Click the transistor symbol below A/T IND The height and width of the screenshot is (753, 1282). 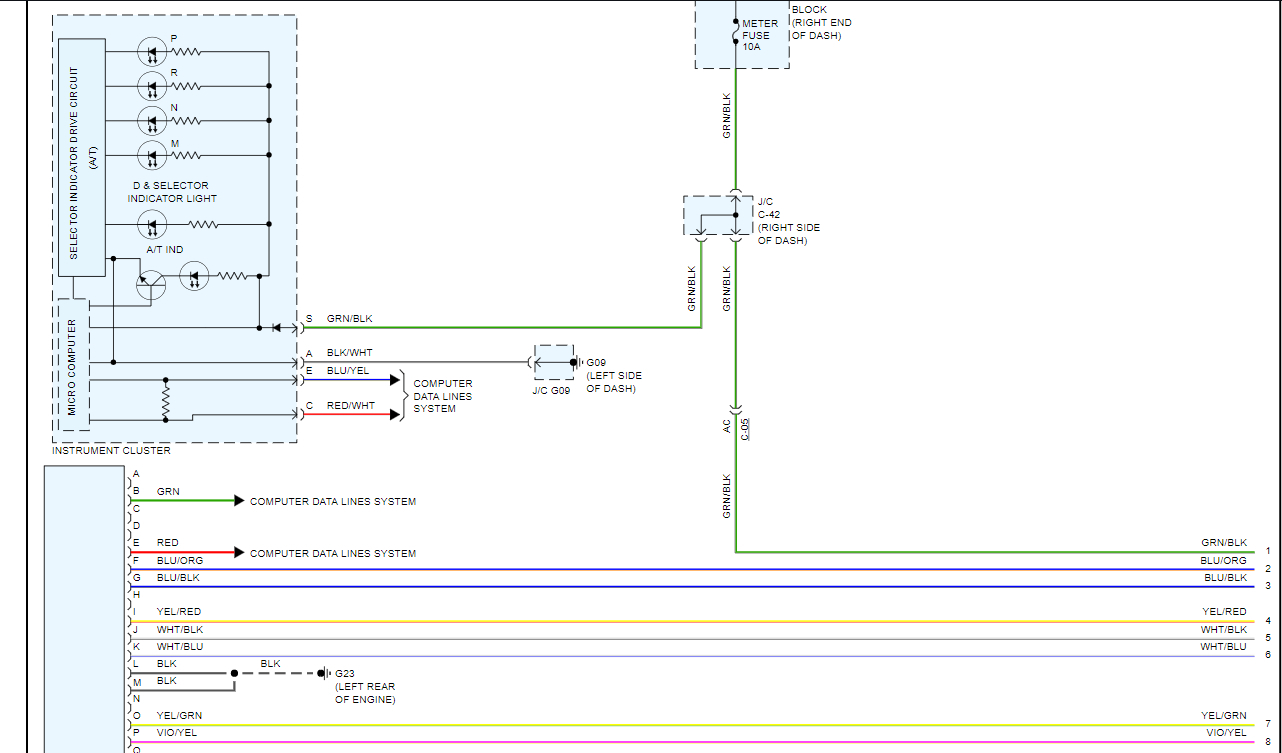tap(151, 284)
